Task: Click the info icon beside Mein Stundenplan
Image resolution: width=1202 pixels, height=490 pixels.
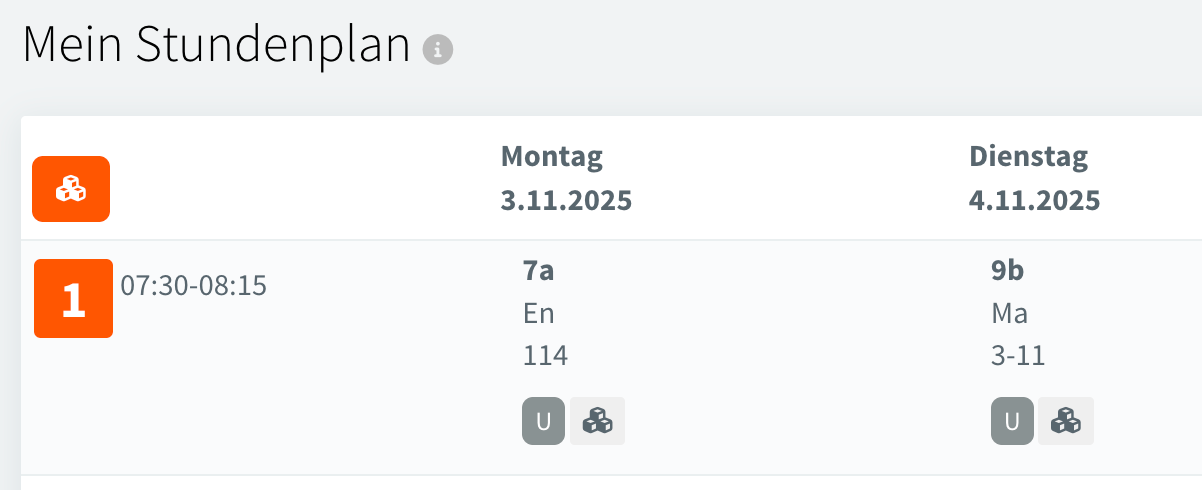Action: [x=438, y=49]
